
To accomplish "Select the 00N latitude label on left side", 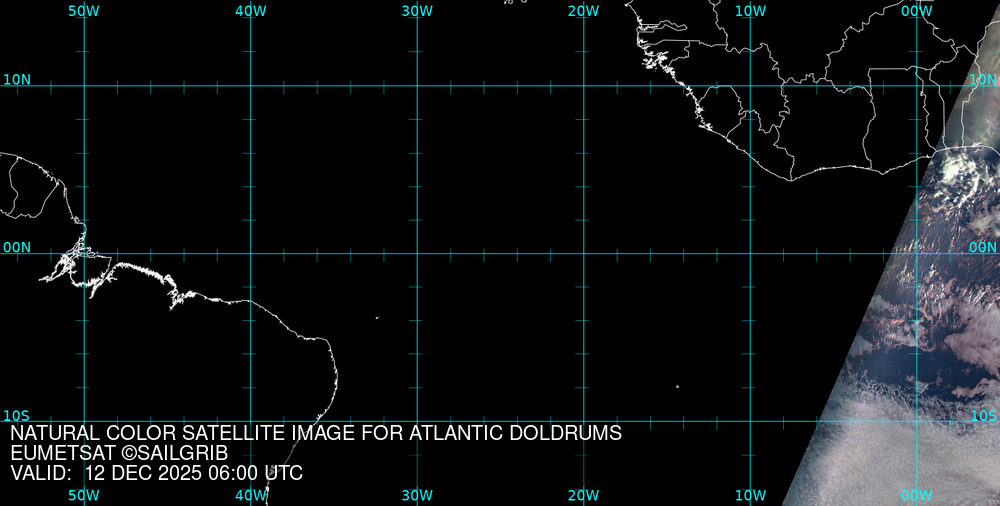I will pyautogui.click(x=16, y=247).
